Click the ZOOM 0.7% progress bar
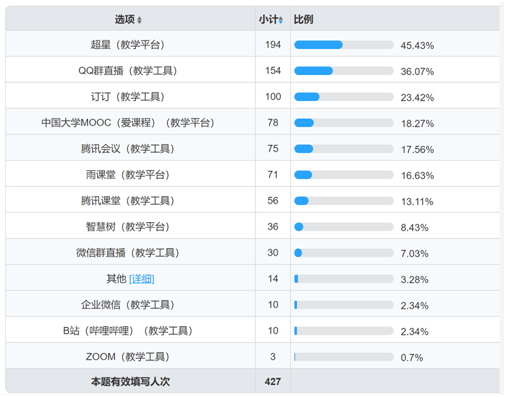Image resolution: width=506 pixels, height=397 pixels. (x=344, y=357)
